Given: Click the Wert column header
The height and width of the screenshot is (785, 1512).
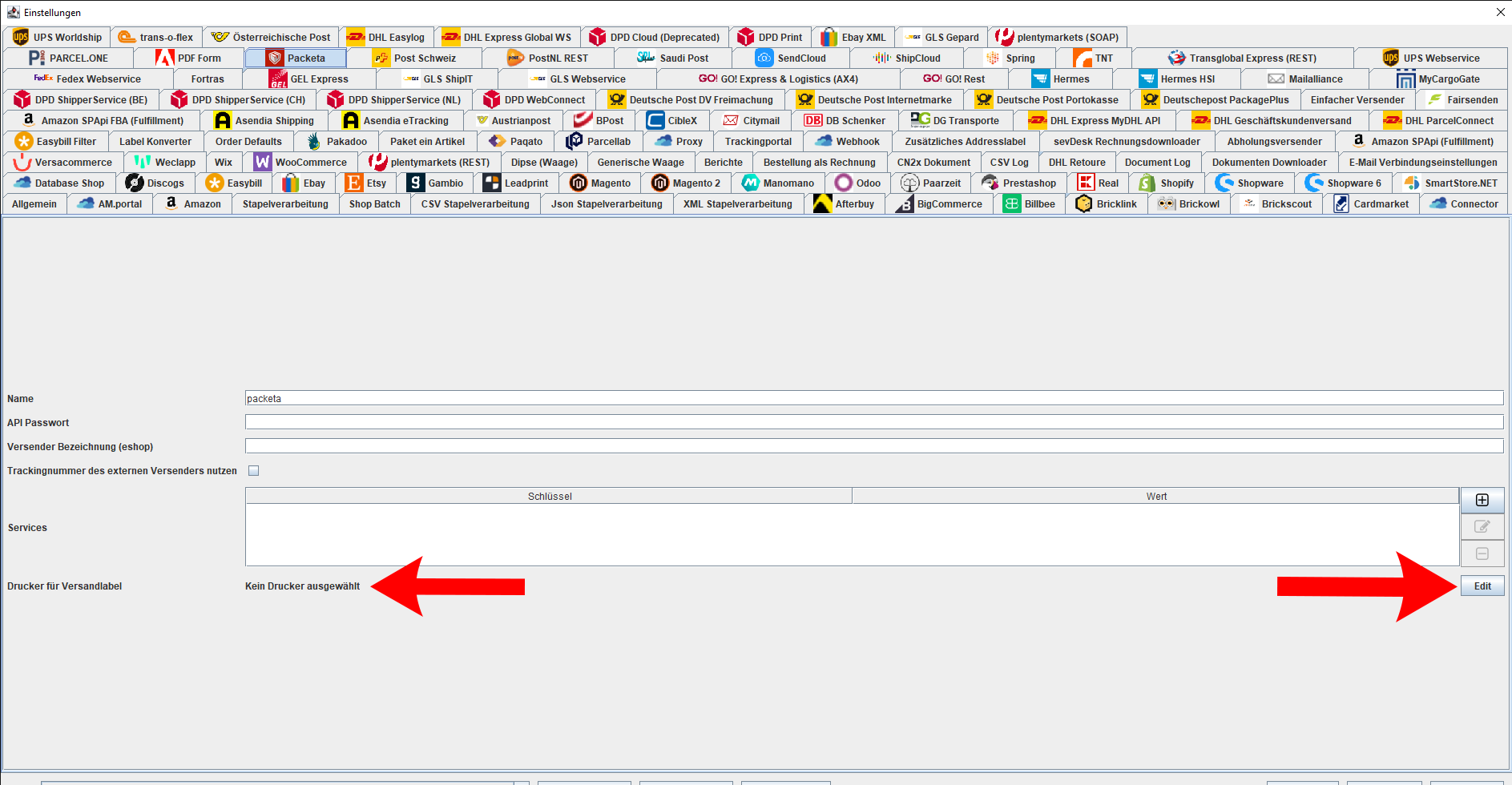Looking at the screenshot, I should tap(1155, 496).
